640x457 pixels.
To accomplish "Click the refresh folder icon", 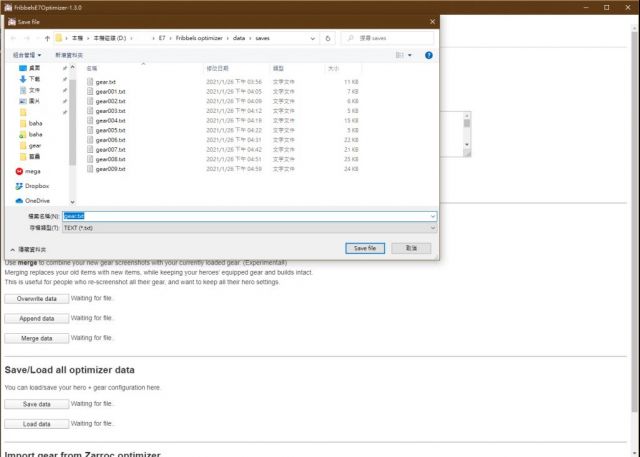I will point(328,38).
